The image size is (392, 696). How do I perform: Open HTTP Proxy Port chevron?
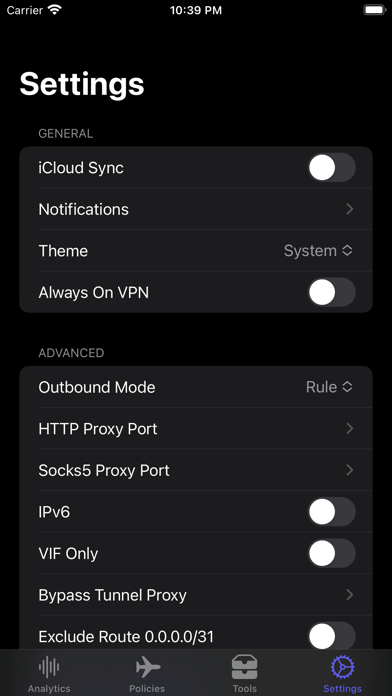pos(350,428)
